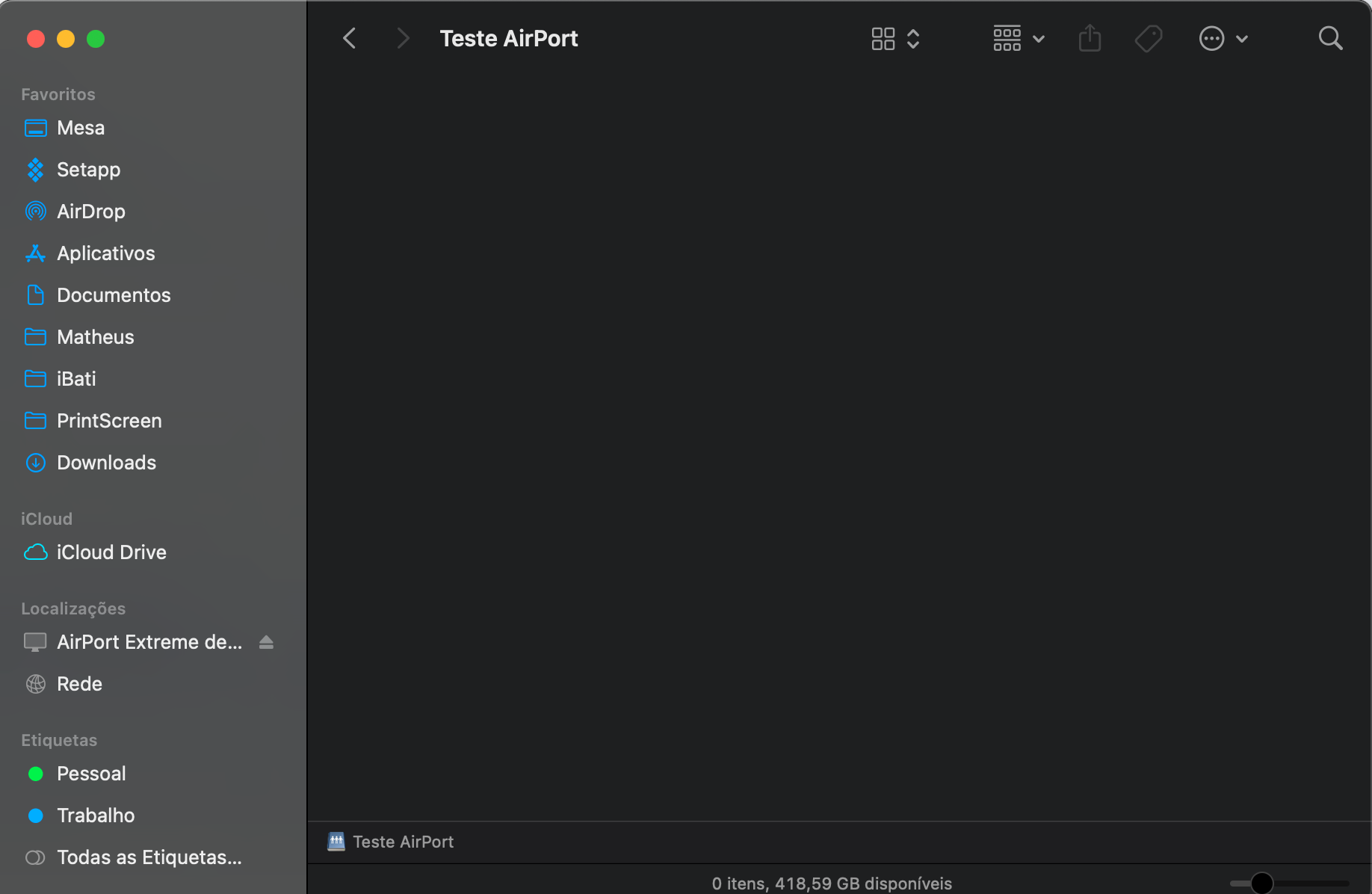Select the blue Trabalho tag
The image size is (1372, 894).
pyautogui.click(x=96, y=816)
